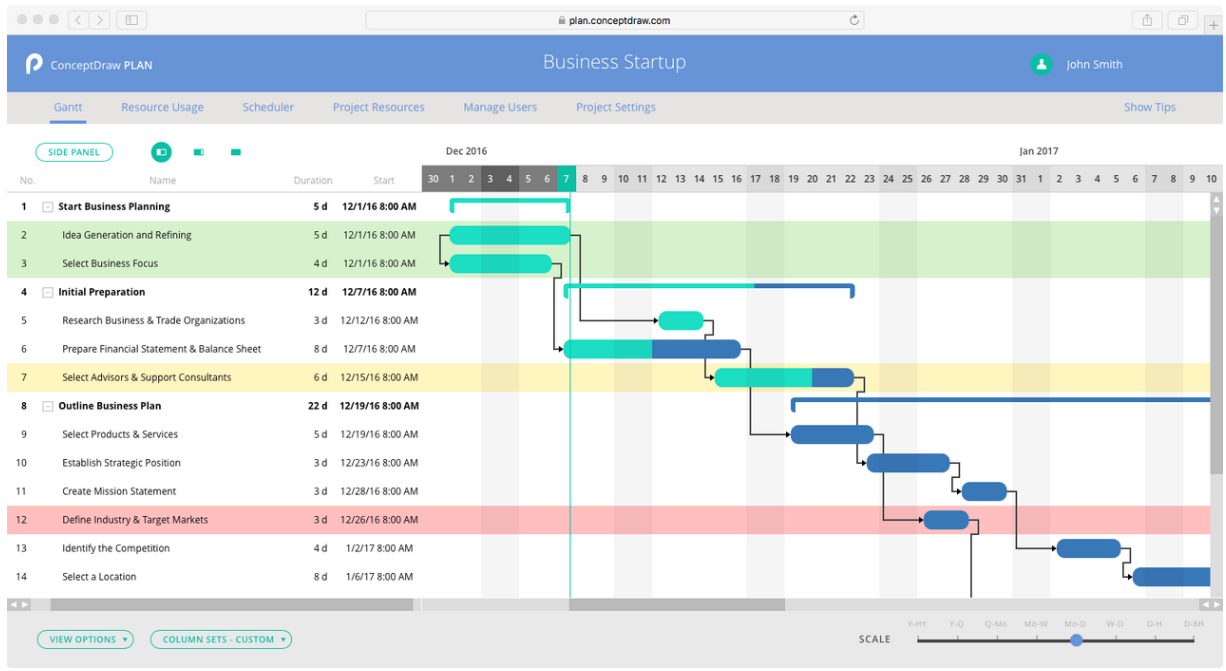Image resolution: width=1226 pixels, height=671 pixels.
Task: Click the vertical scrollbar up arrow
Action: 1216,199
